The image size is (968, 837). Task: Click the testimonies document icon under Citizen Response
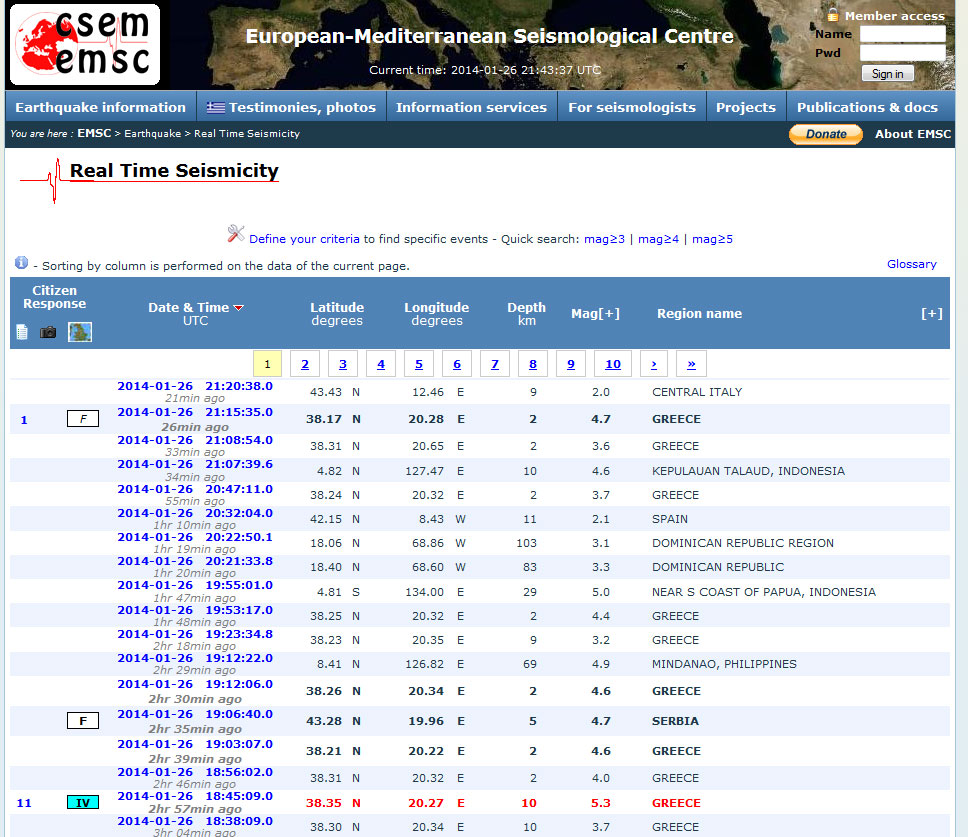click(22, 332)
